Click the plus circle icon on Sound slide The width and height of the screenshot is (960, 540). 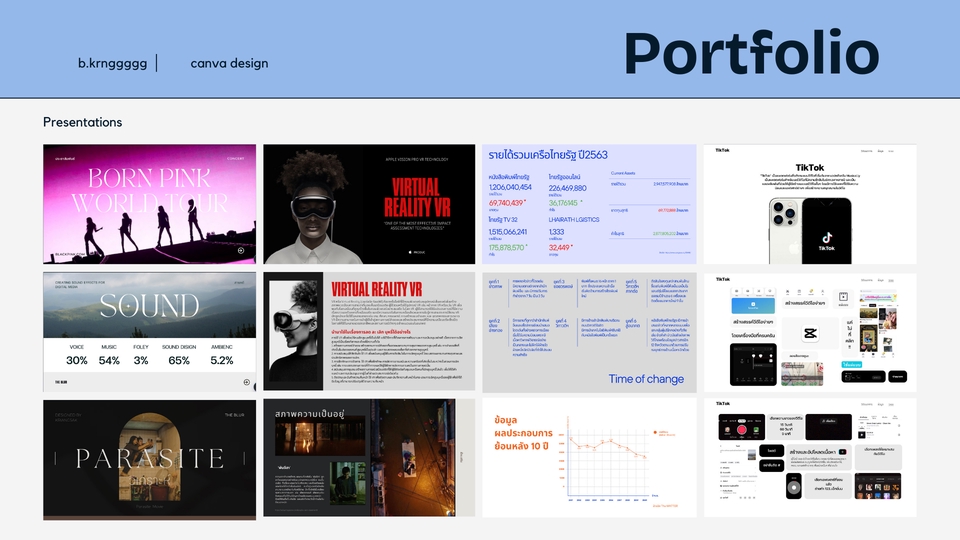pos(247,382)
